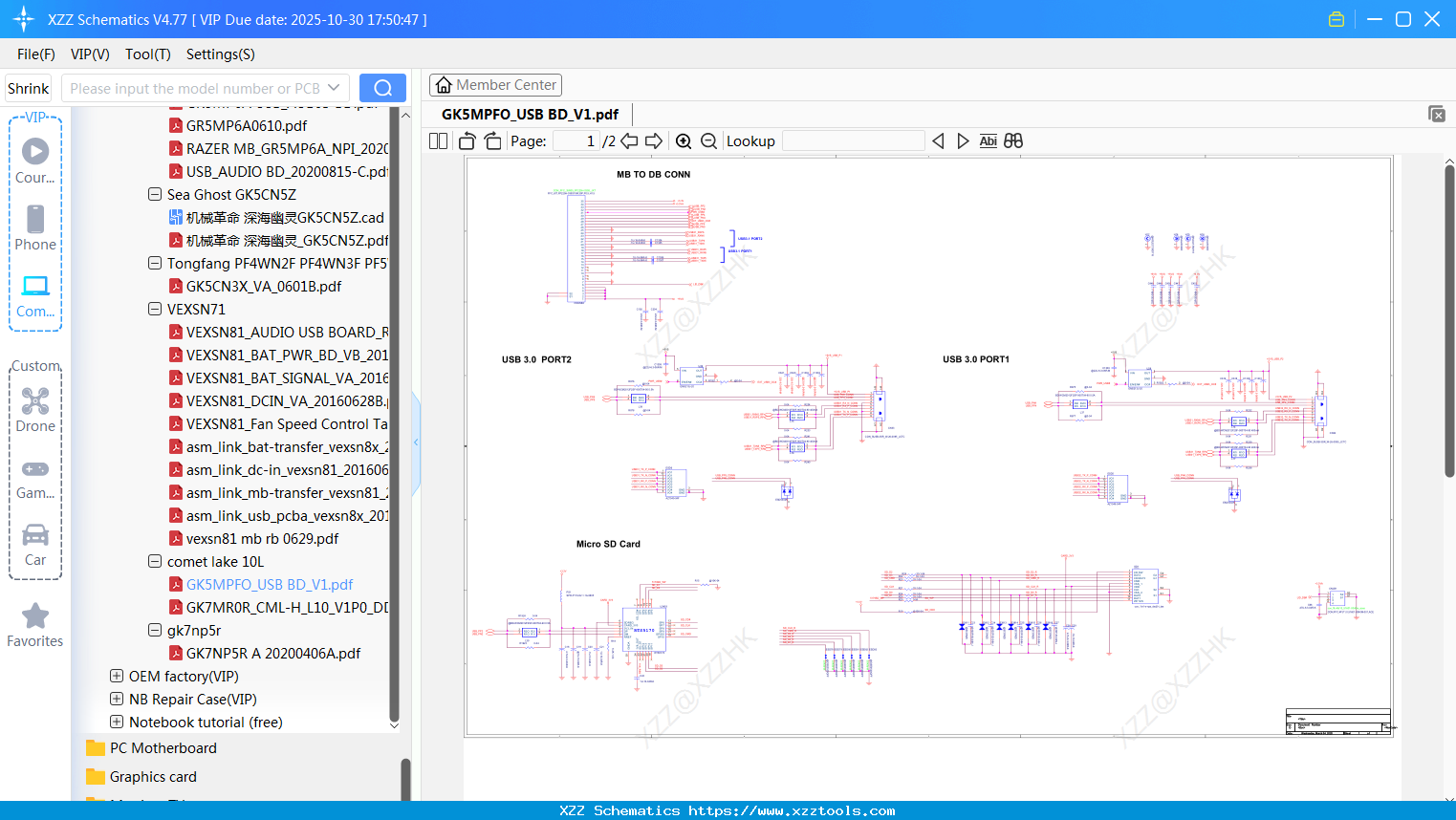The width and height of the screenshot is (1456, 820).
Task: Click the Member Center button
Action: pos(495,85)
